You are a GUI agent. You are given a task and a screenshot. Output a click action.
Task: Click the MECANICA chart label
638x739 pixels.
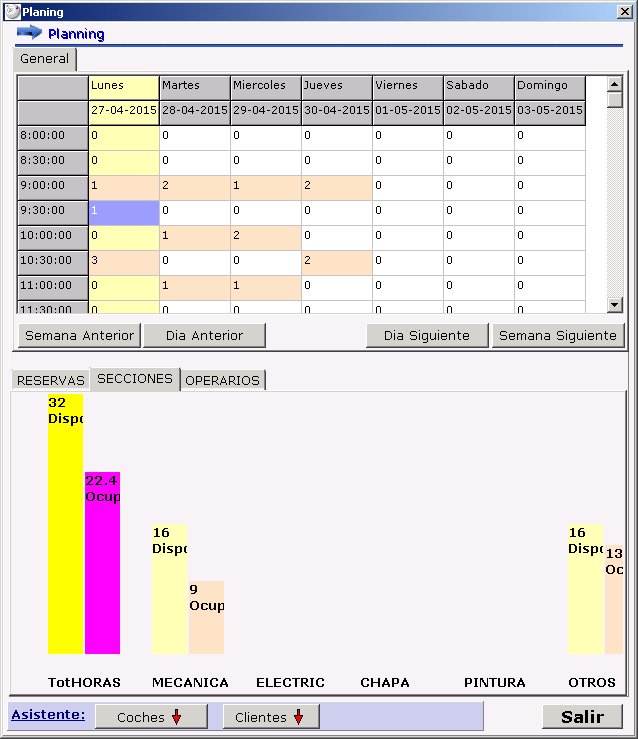190,682
